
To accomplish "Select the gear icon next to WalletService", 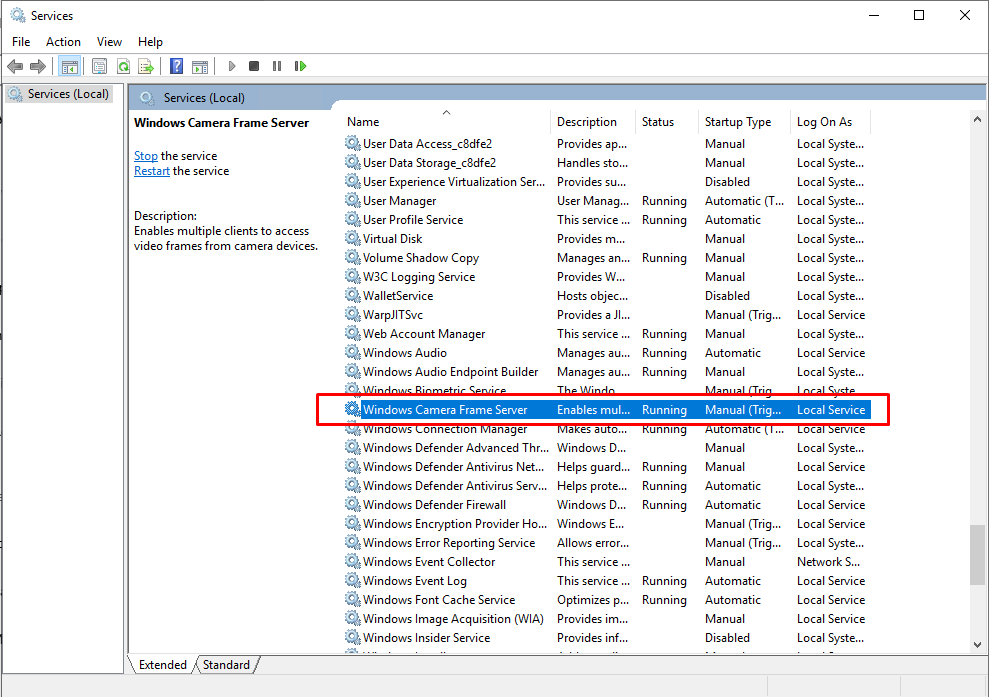I will coord(353,295).
